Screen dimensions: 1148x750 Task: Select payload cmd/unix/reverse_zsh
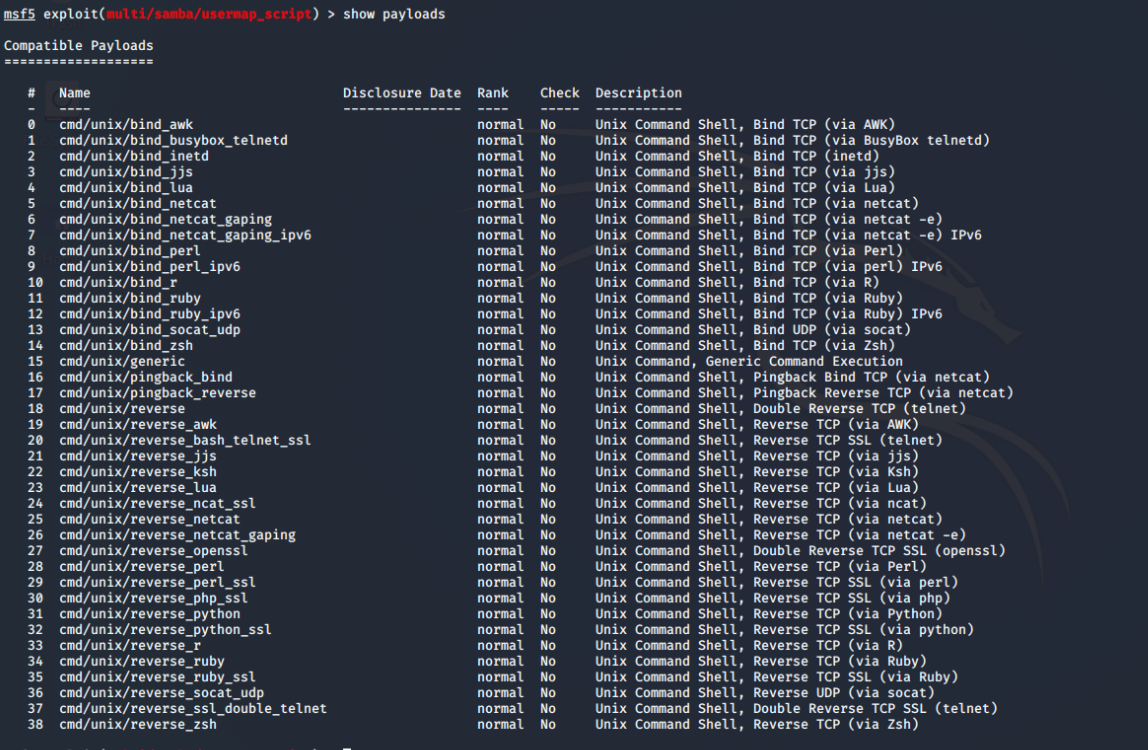[138, 724]
